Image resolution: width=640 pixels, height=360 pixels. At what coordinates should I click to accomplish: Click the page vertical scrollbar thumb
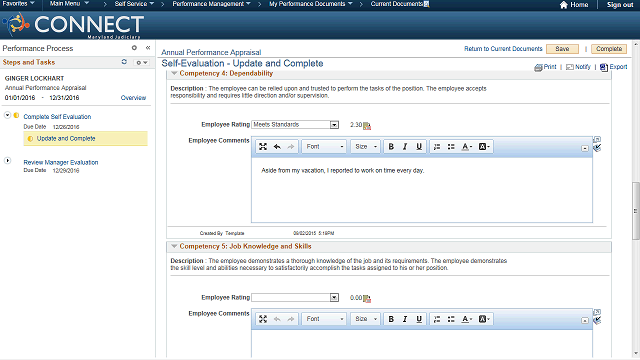[636, 211]
